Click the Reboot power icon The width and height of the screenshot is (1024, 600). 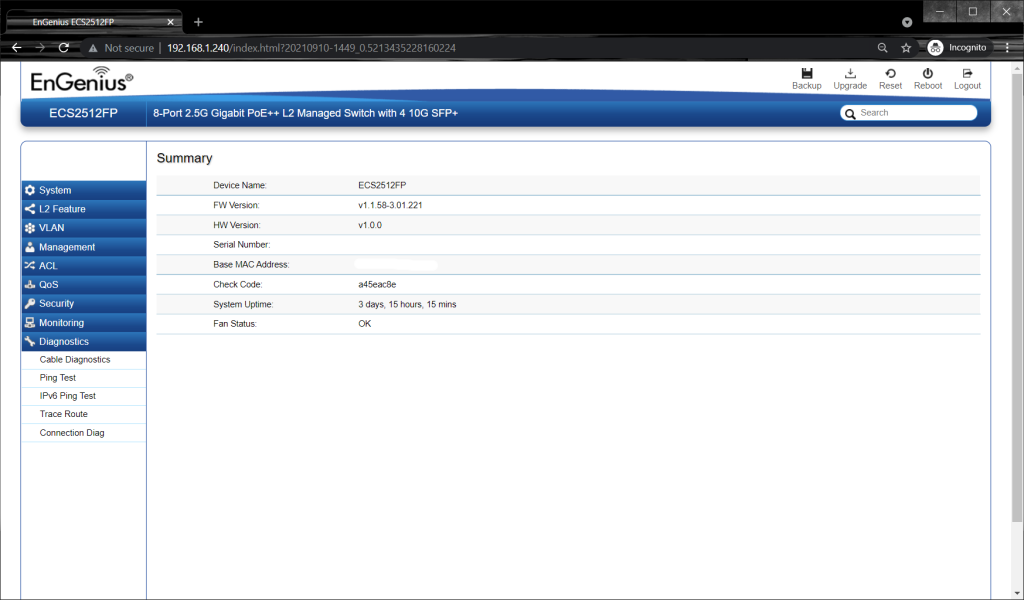click(927, 73)
